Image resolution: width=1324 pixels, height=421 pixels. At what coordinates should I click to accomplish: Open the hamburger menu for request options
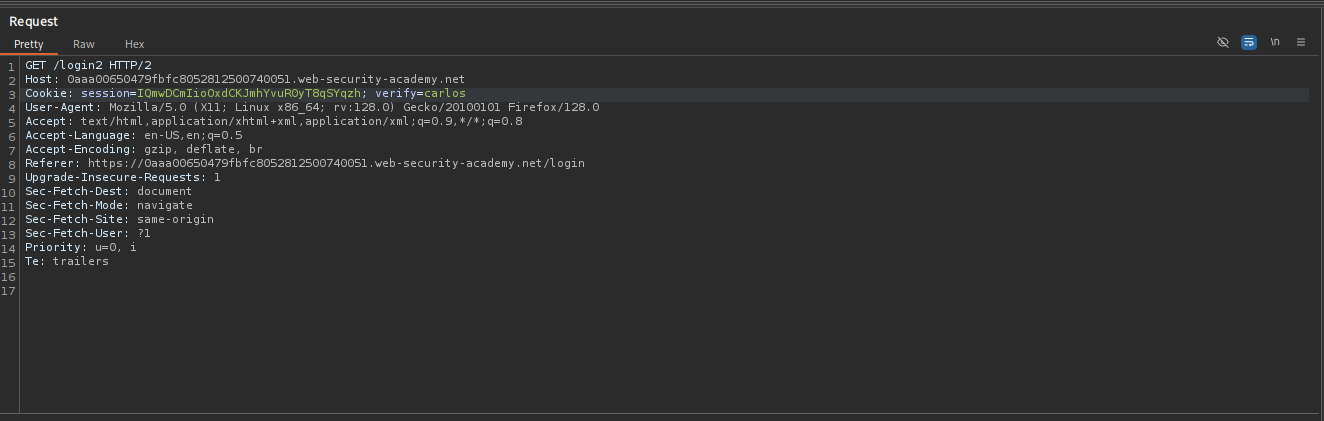pos(1301,42)
